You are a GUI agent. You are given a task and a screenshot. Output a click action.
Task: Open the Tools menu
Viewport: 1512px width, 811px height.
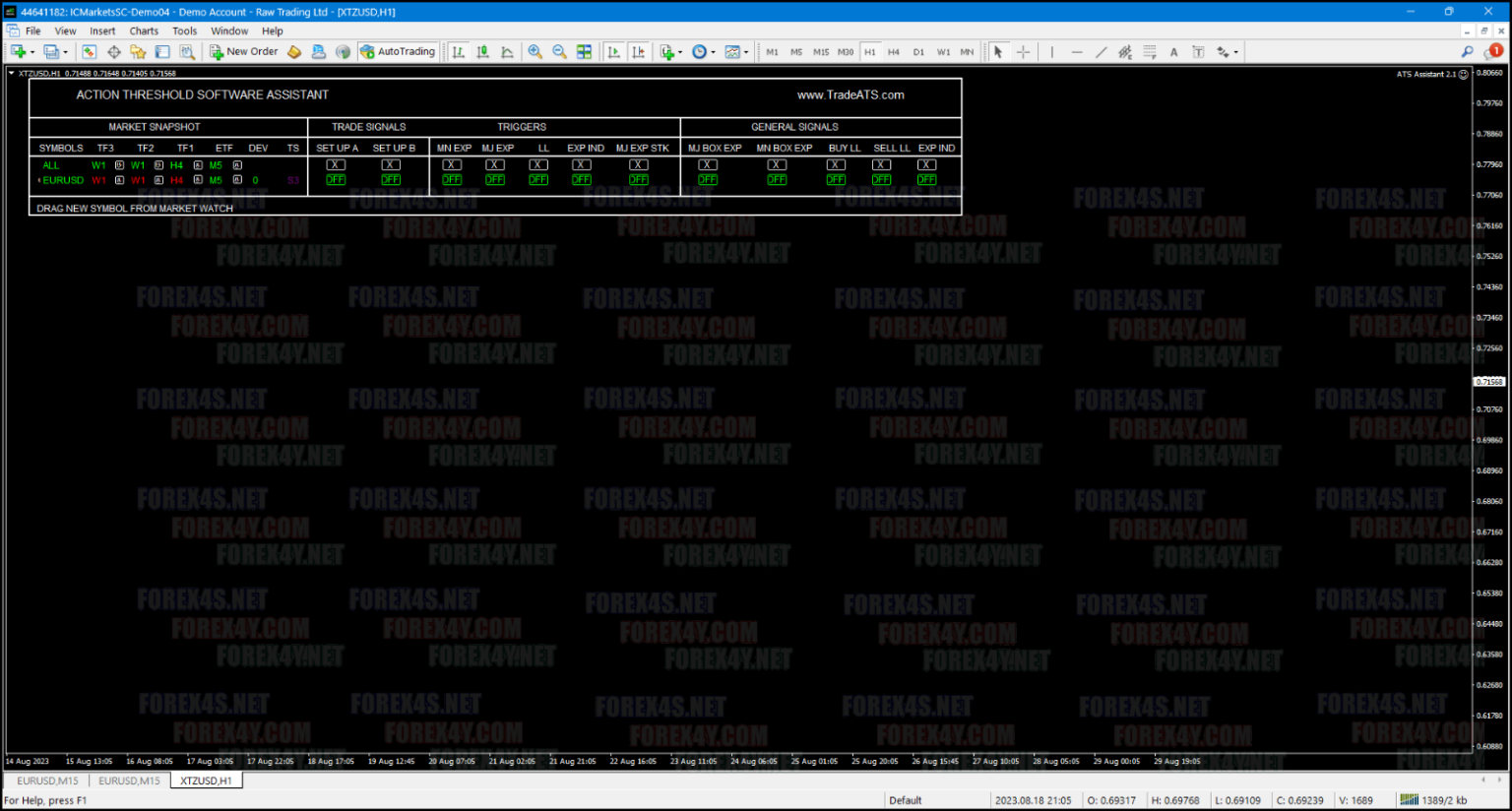coord(185,31)
